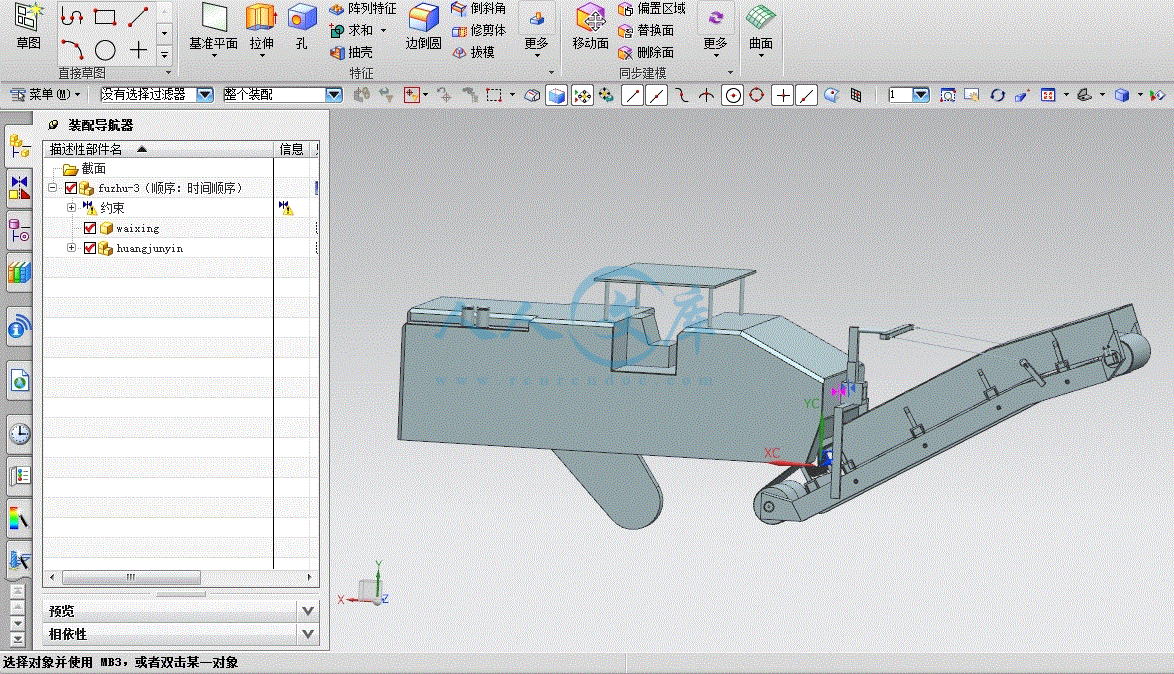Collapse the fuzhu-3 tree node
The width and height of the screenshot is (1174, 674).
tap(52, 187)
